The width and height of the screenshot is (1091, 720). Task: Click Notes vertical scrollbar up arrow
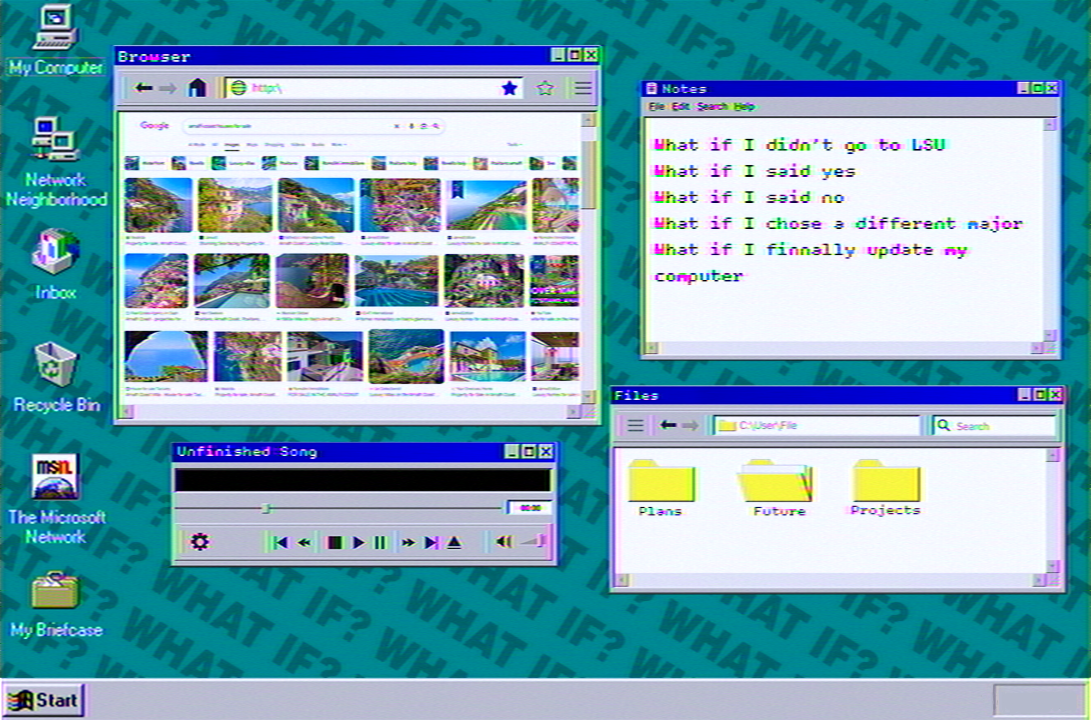pos(1050,125)
